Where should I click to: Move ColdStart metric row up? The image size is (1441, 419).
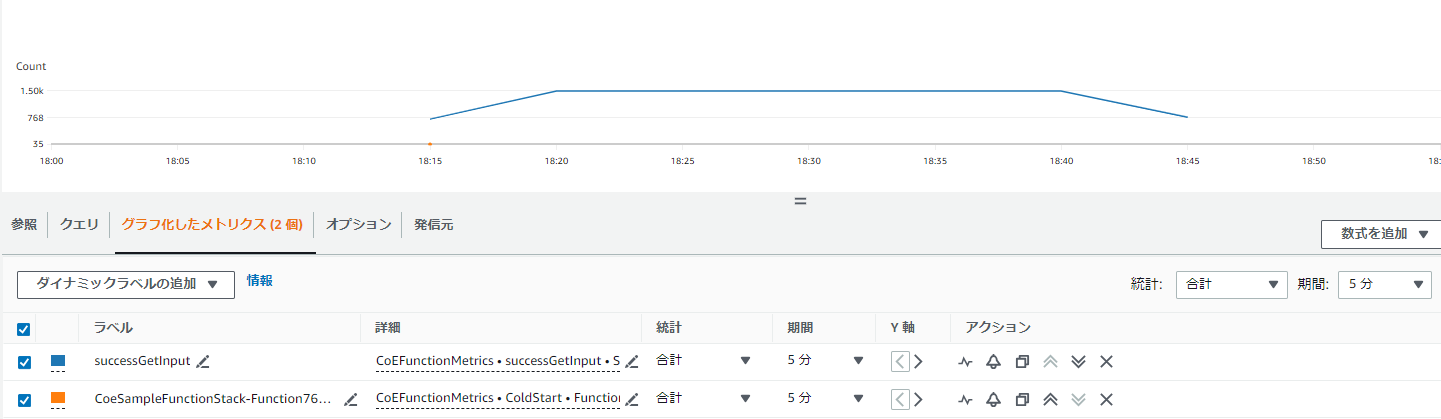click(1049, 399)
